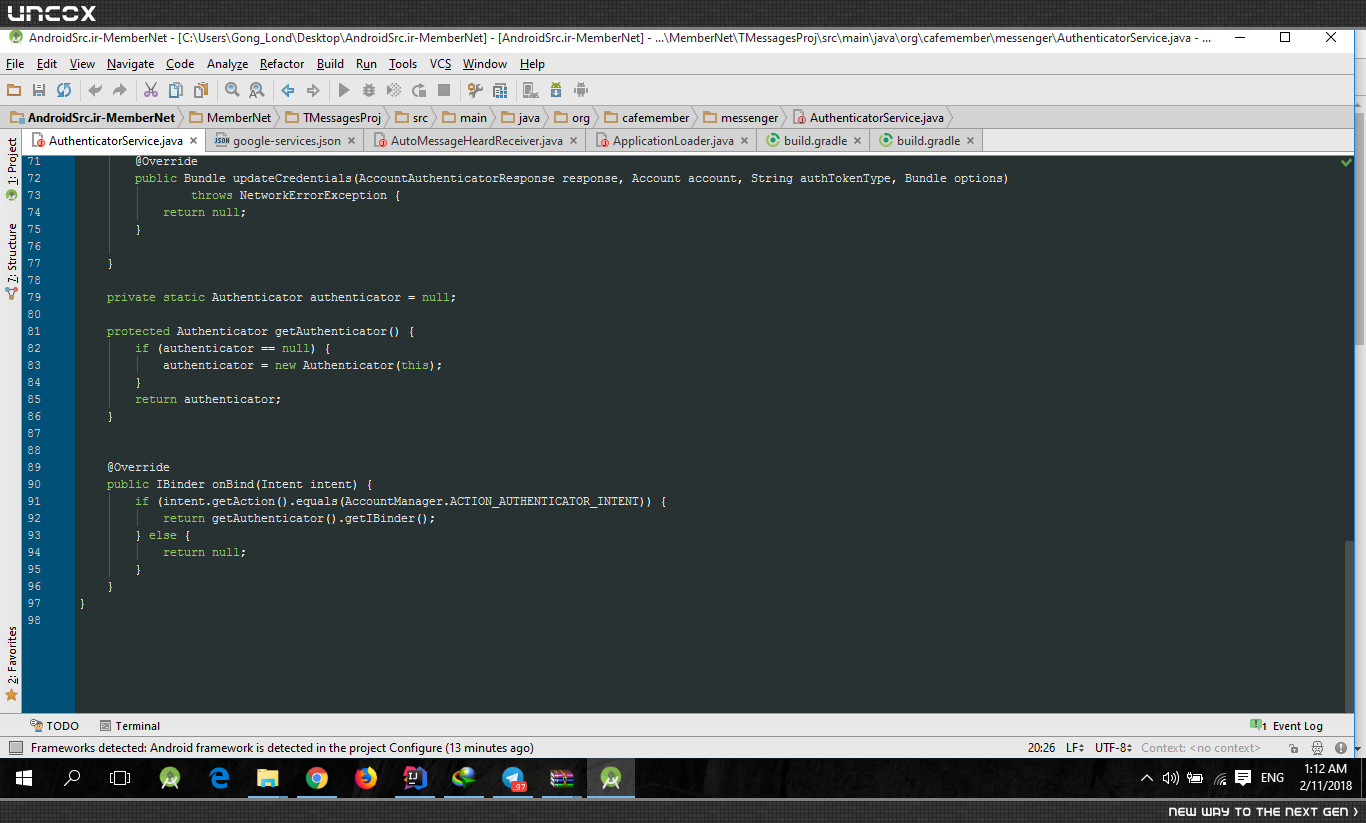The width and height of the screenshot is (1366, 823).
Task: Click MemberNet in the breadcrumb bar
Action: [x=229, y=118]
